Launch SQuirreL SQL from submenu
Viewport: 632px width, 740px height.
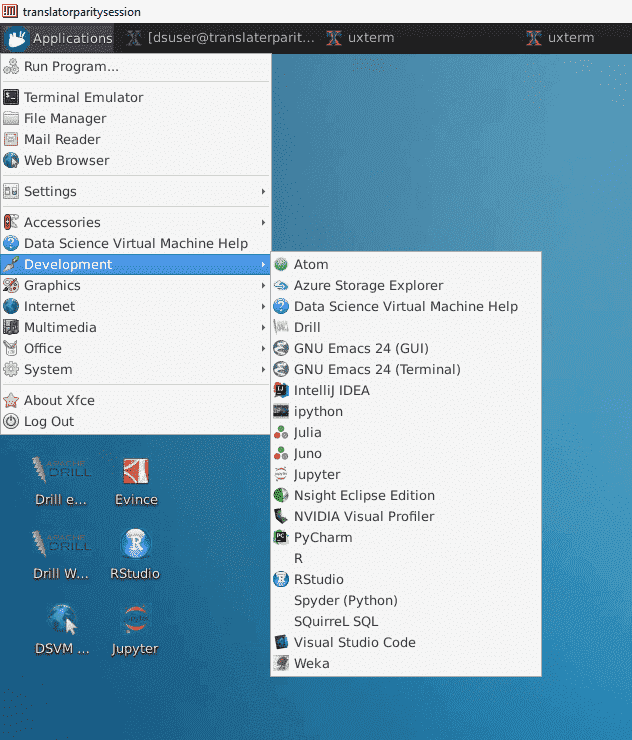pos(406,621)
